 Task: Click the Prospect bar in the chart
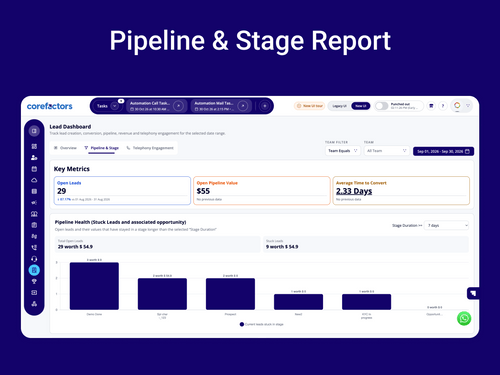coord(230,294)
